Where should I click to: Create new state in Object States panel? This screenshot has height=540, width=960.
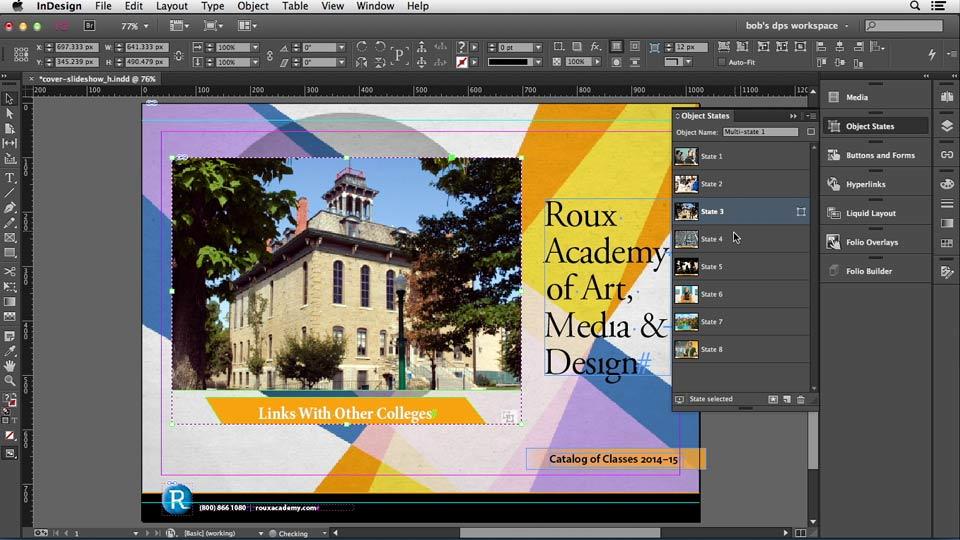click(787, 399)
